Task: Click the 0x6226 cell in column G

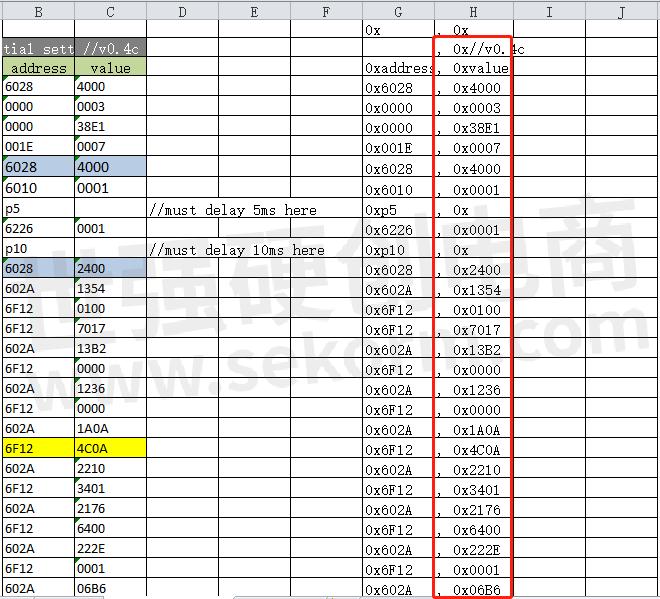Action: tap(398, 230)
